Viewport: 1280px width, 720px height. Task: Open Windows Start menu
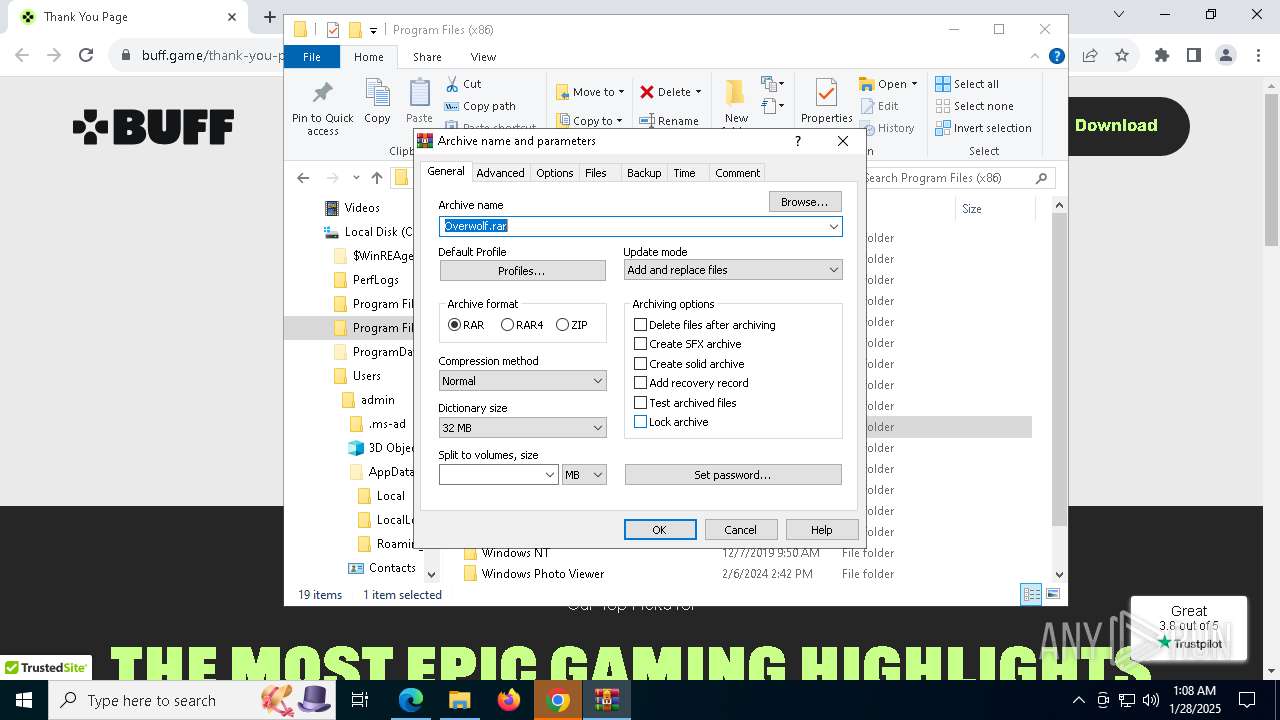coord(24,700)
